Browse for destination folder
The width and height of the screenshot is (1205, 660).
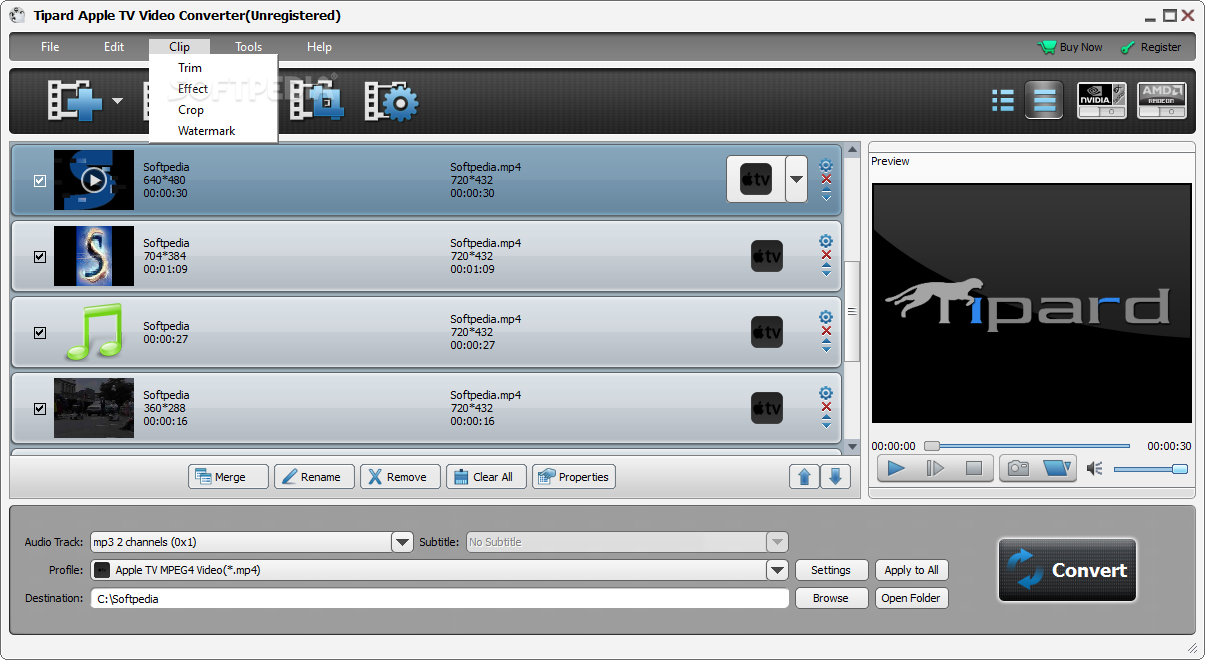(x=831, y=598)
